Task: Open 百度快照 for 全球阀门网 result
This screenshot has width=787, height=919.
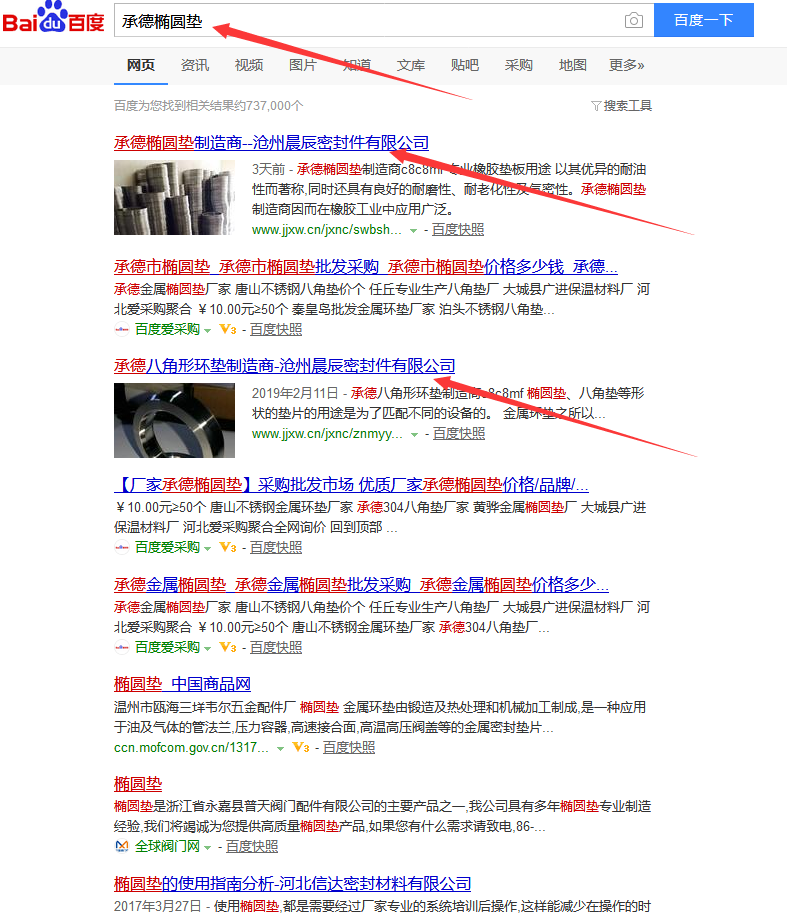Action: pos(252,846)
